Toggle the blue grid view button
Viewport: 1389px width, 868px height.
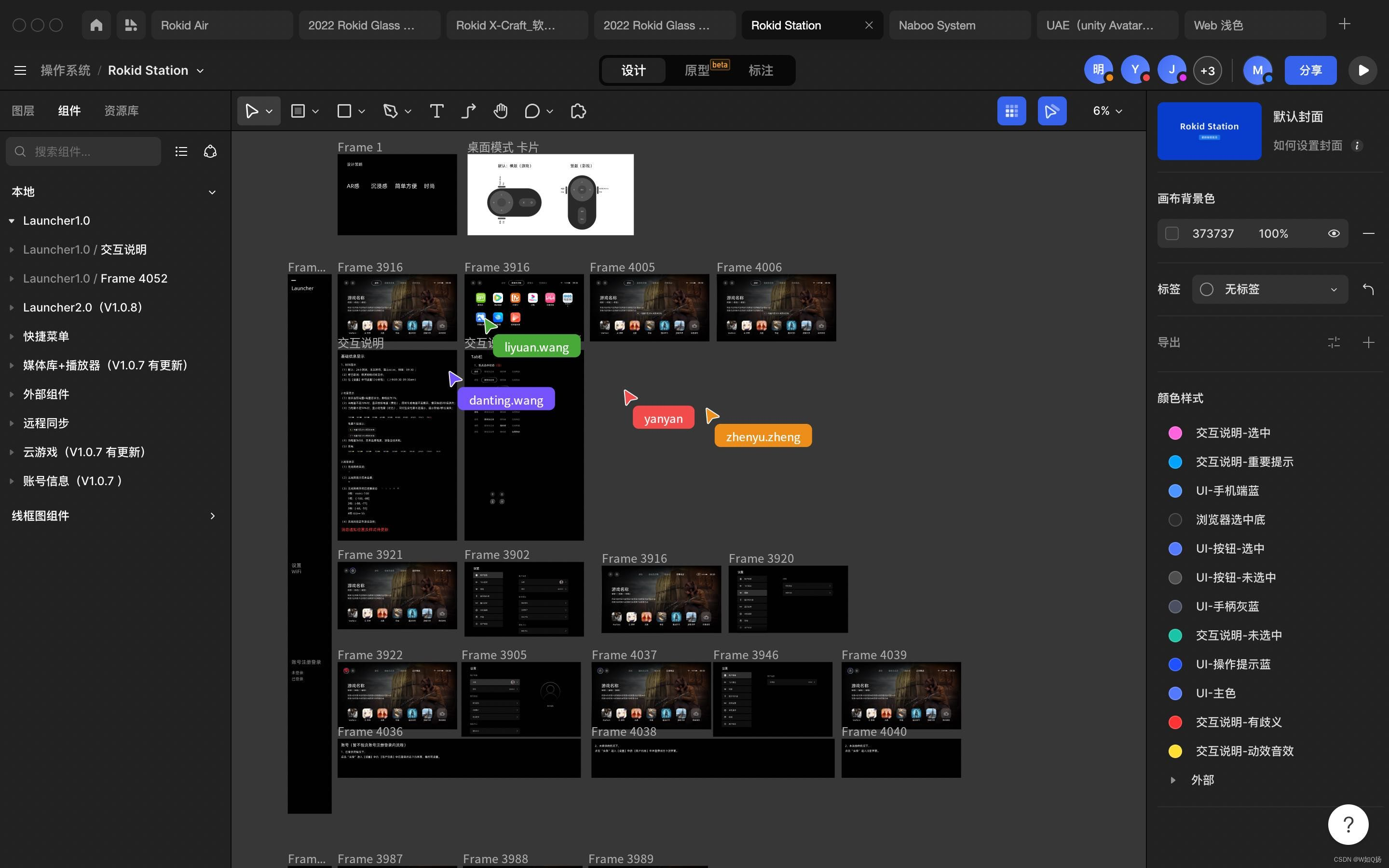click(1011, 111)
